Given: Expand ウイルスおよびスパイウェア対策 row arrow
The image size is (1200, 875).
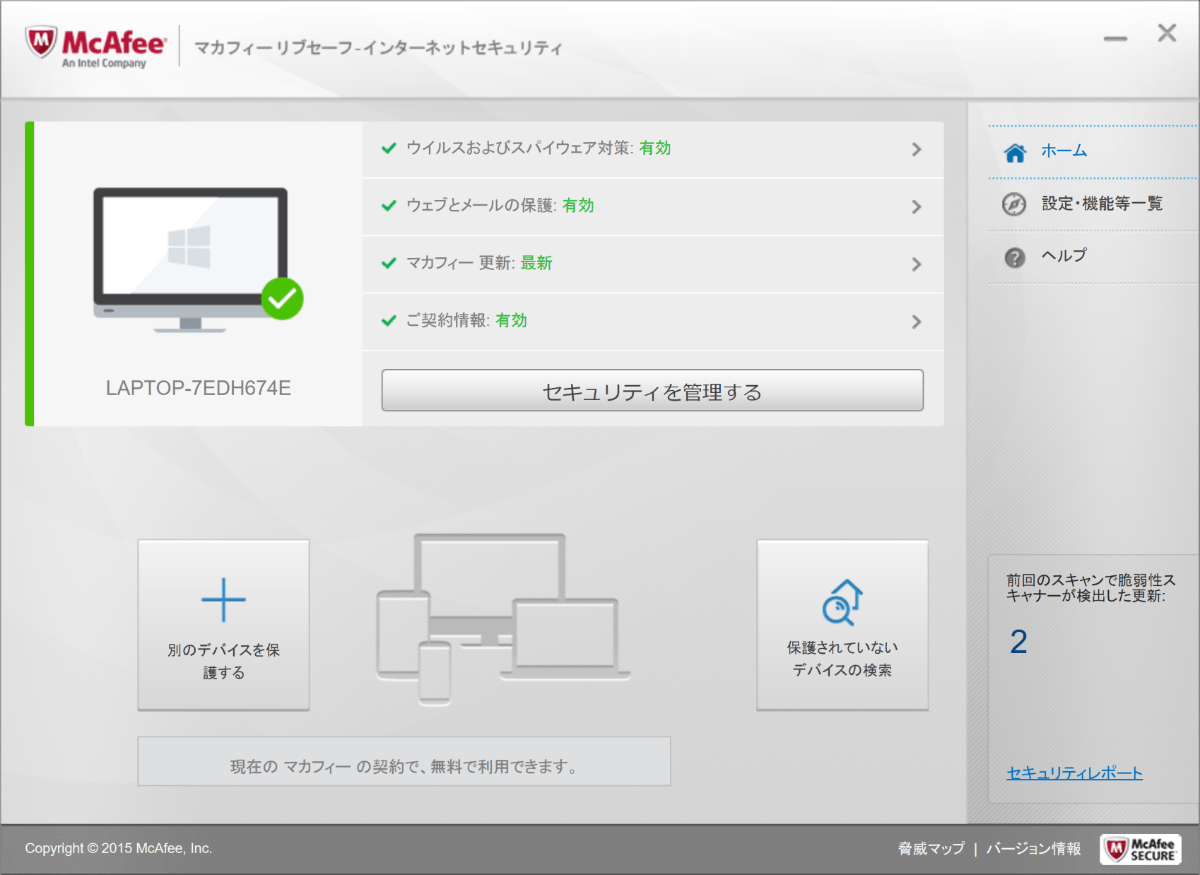Looking at the screenshot, I should (916, 149).
